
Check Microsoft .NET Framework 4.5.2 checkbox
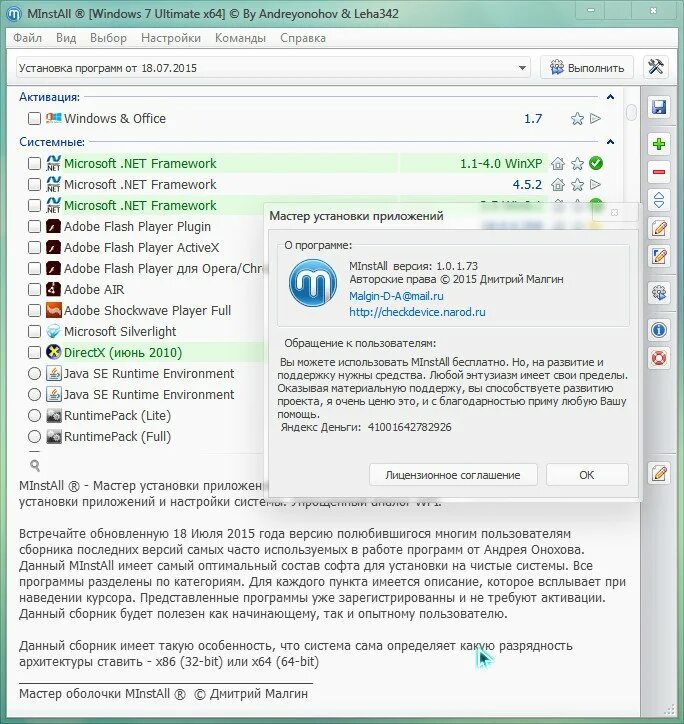(x=34, y=185)
